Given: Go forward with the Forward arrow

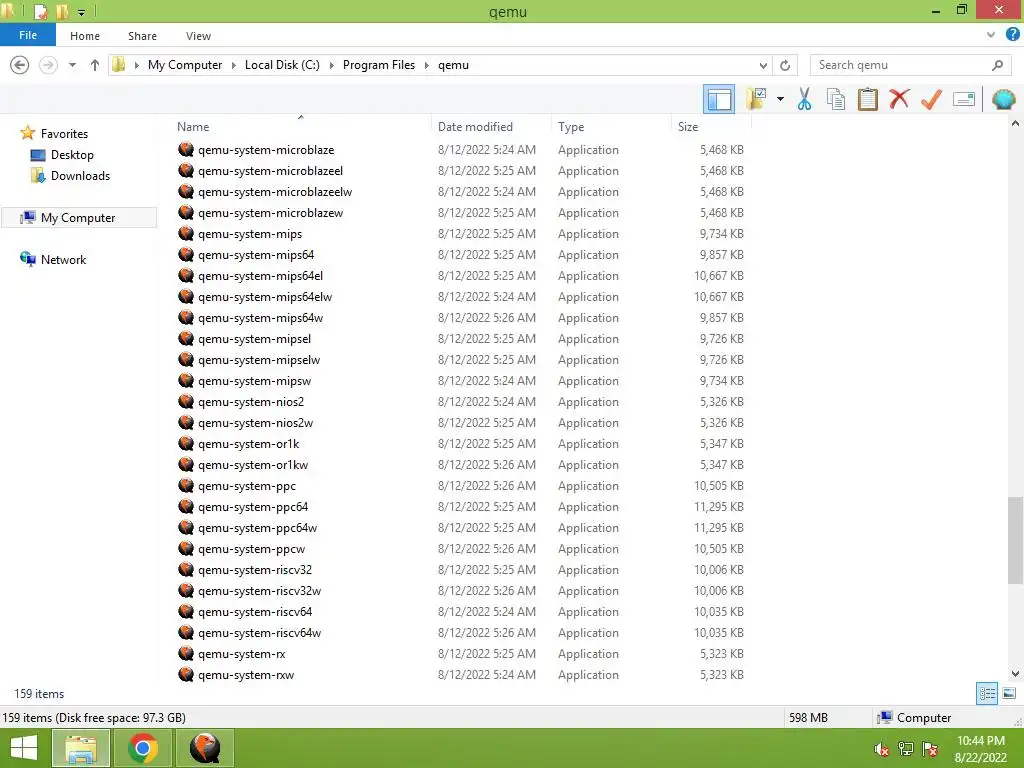Looking at the screenshot, I should pyautogui.click(x=48, y=65).
